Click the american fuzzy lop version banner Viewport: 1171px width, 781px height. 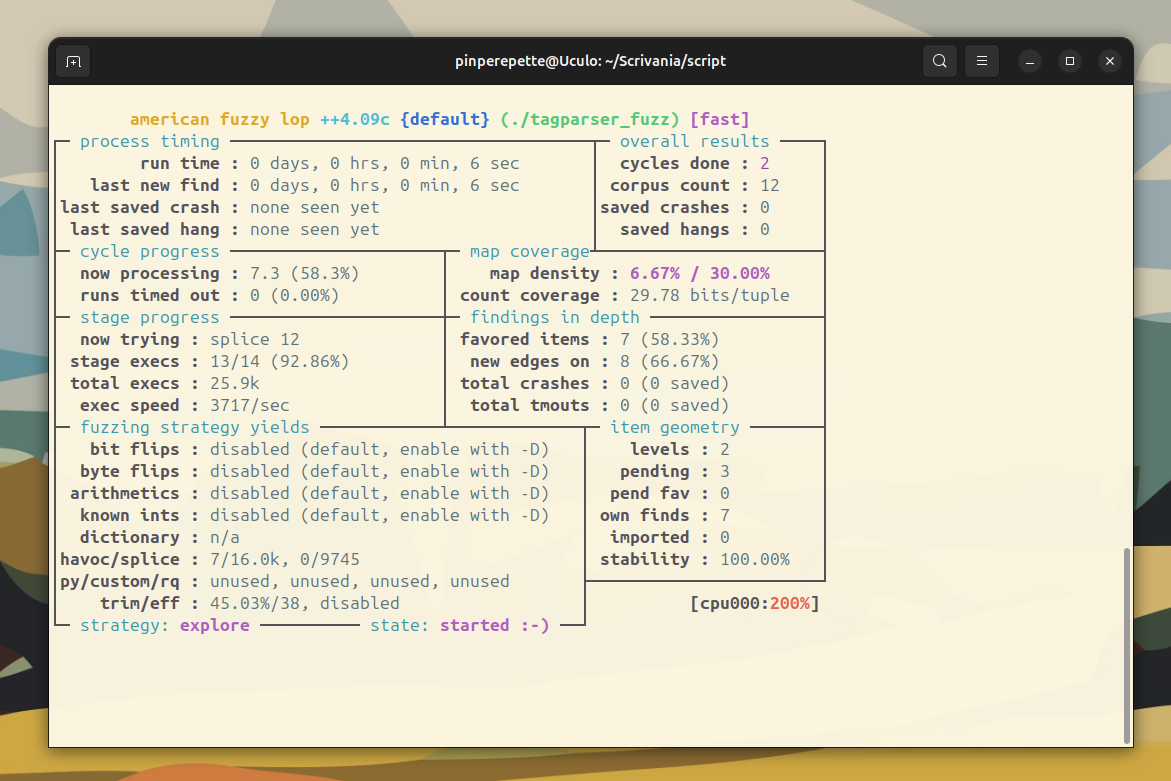[x=257, y=119]
